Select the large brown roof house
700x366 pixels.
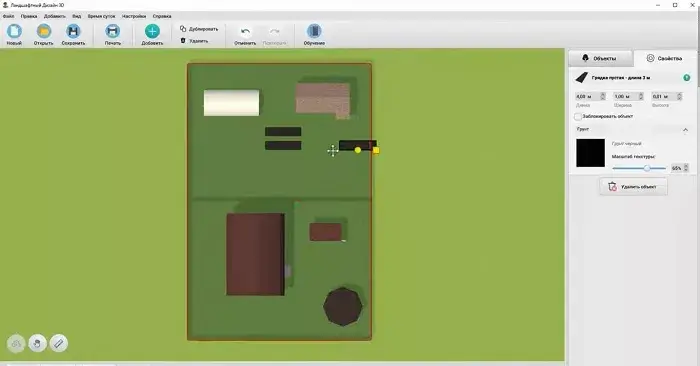[255, 254]
